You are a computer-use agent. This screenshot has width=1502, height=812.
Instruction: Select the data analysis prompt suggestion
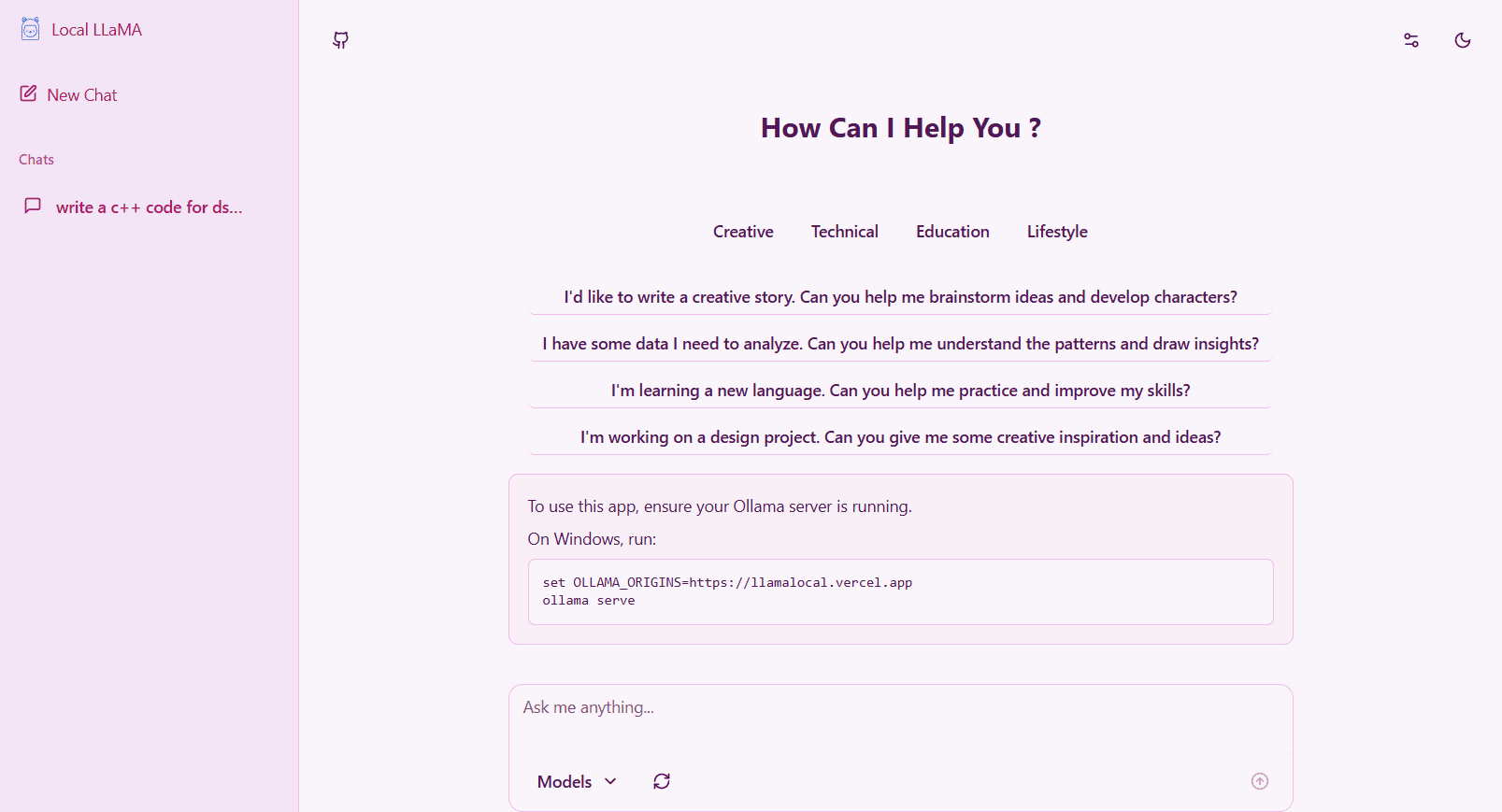coord(901,344)
